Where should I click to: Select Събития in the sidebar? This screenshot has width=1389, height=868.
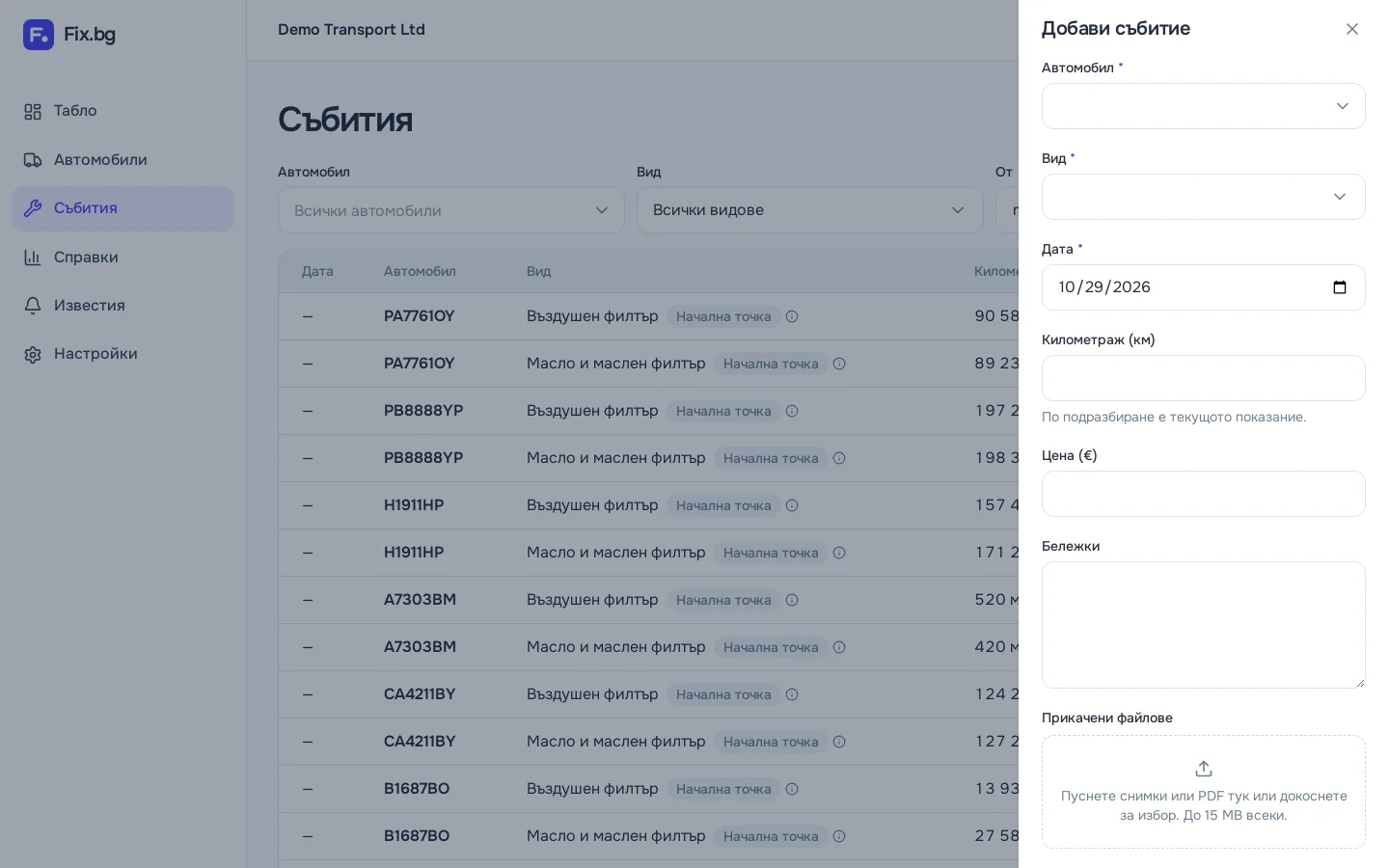pos(123,208)
